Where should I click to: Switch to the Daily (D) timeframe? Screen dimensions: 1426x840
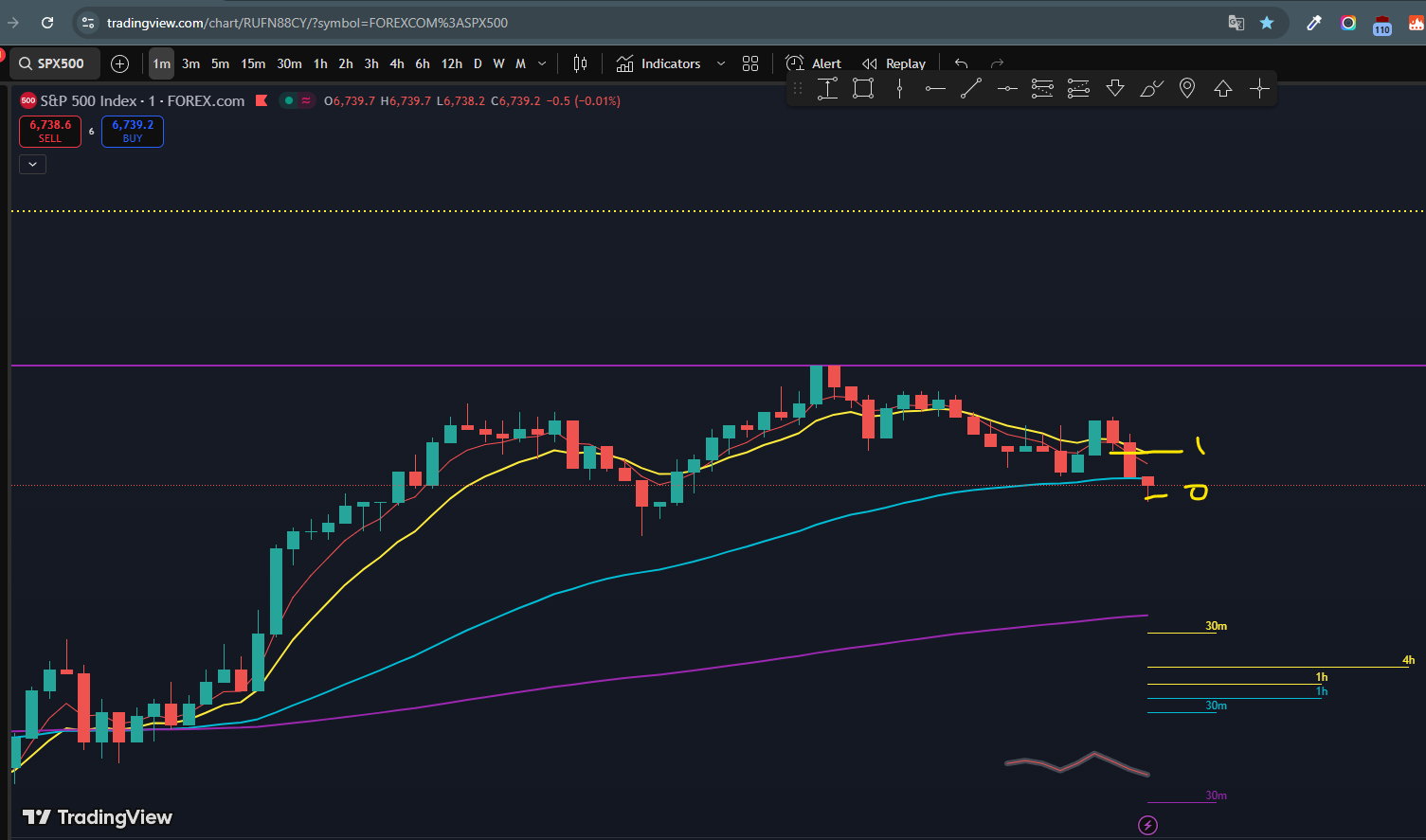(x=478, y=63)
